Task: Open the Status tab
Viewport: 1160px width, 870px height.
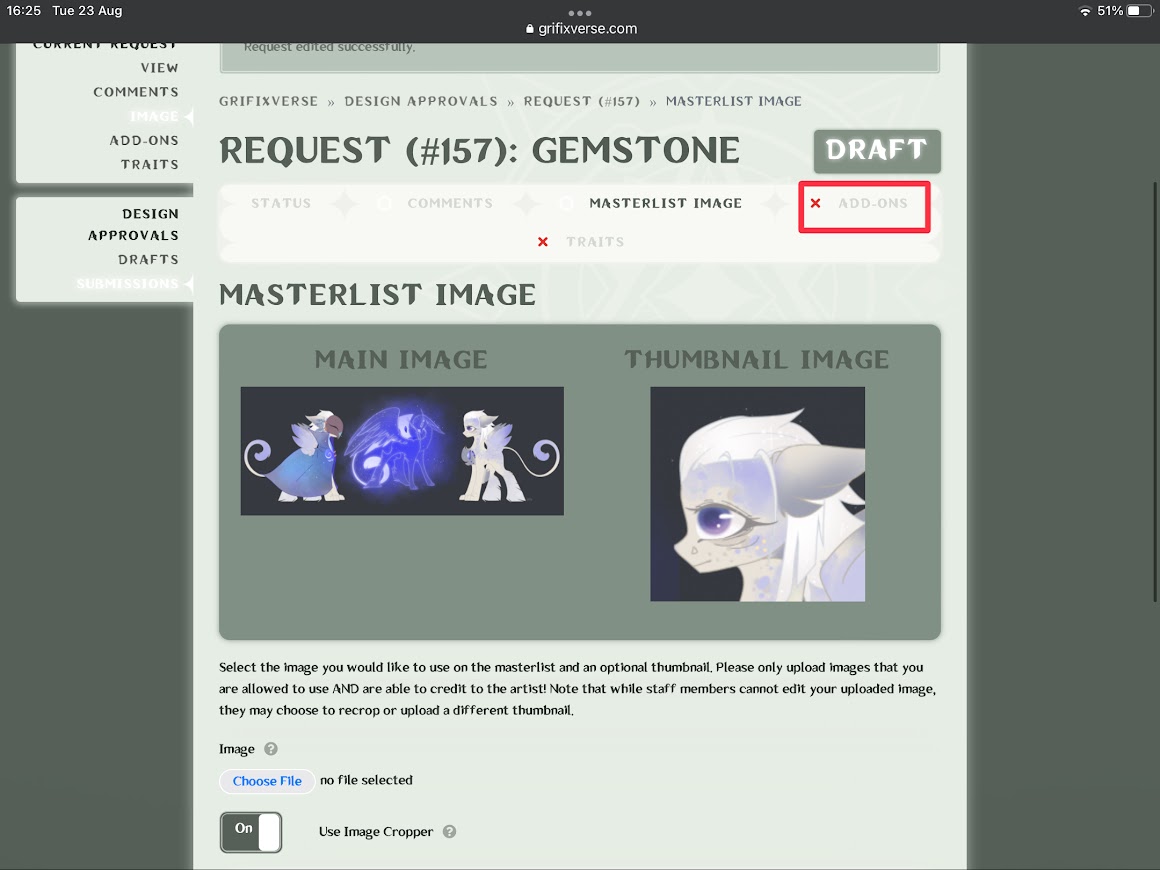Action: tap(281, 203)
